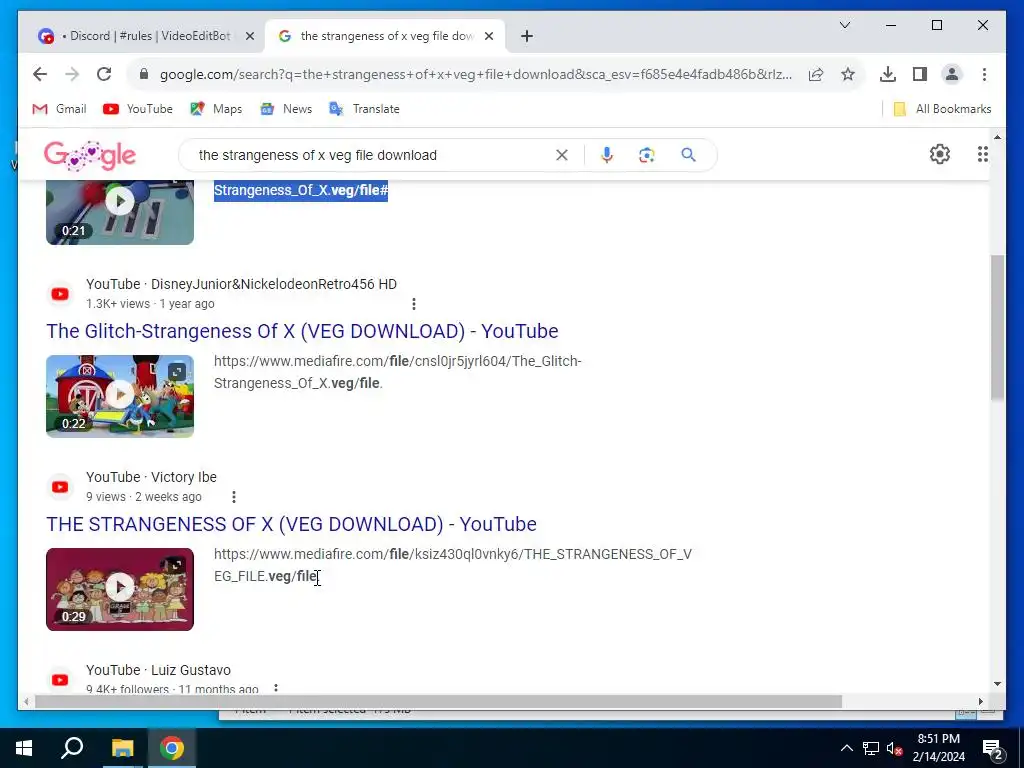Go back with the browser back arrow
1024x768 pixels.
point(40,74)
